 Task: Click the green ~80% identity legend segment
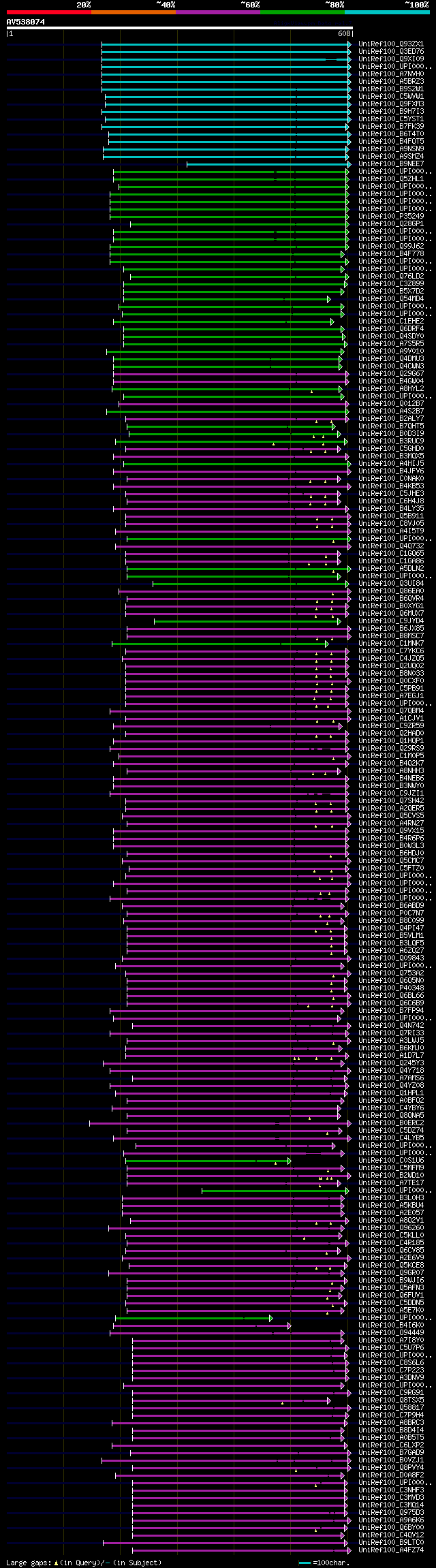[302, 12]
